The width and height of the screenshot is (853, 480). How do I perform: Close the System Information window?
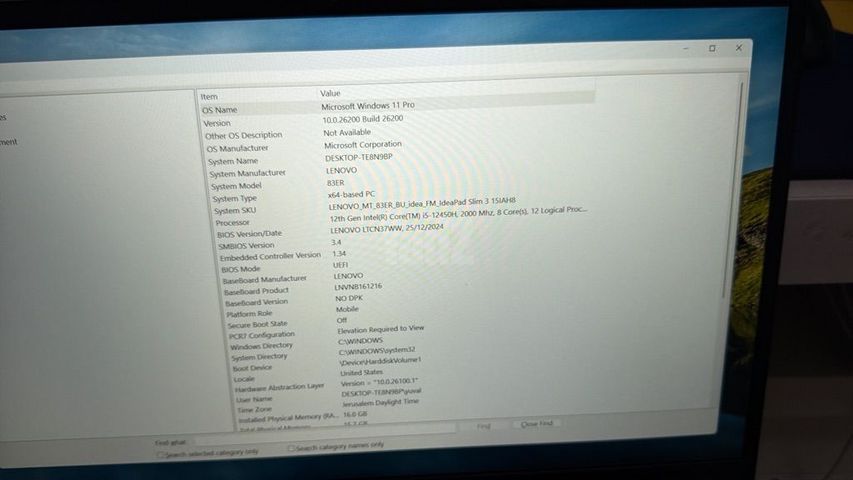(739, 48)
